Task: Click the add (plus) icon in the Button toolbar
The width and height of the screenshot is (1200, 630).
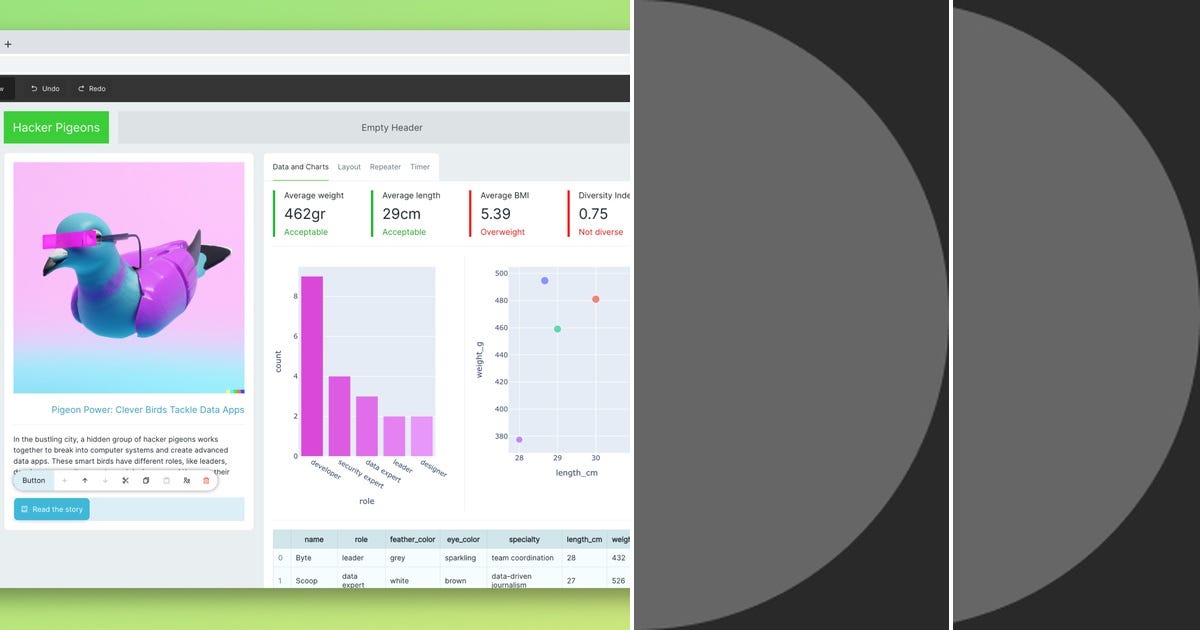Action: (65, 481)
